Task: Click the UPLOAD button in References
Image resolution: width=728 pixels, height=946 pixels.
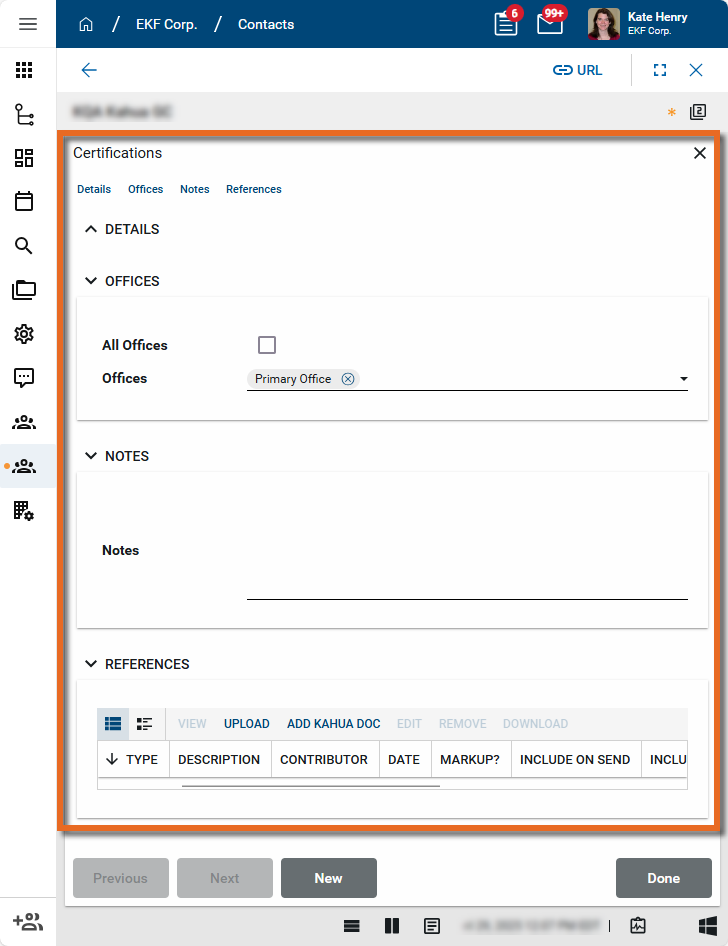Action: pos(246,723)
